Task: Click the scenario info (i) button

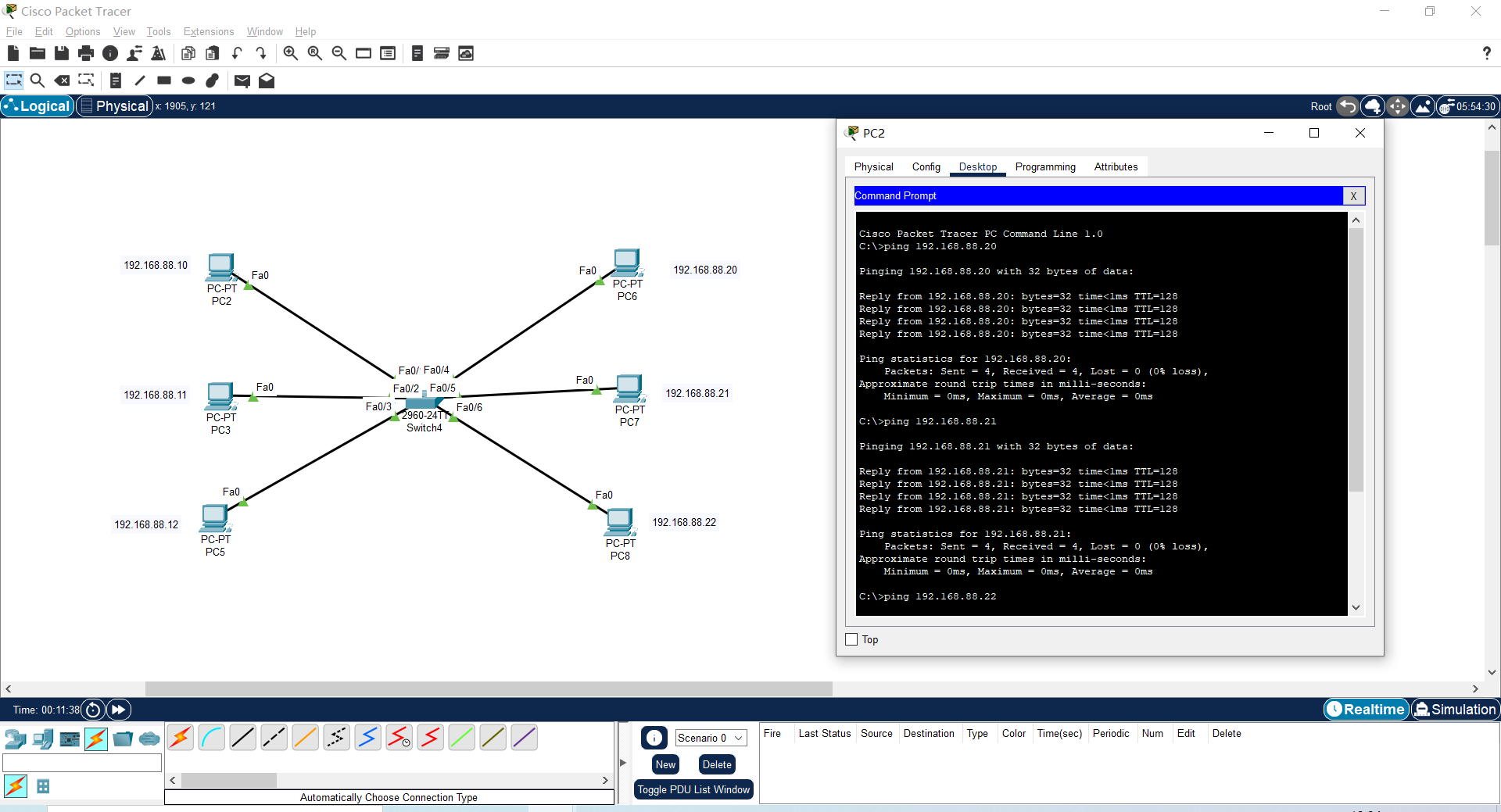Action: (654, 738)
